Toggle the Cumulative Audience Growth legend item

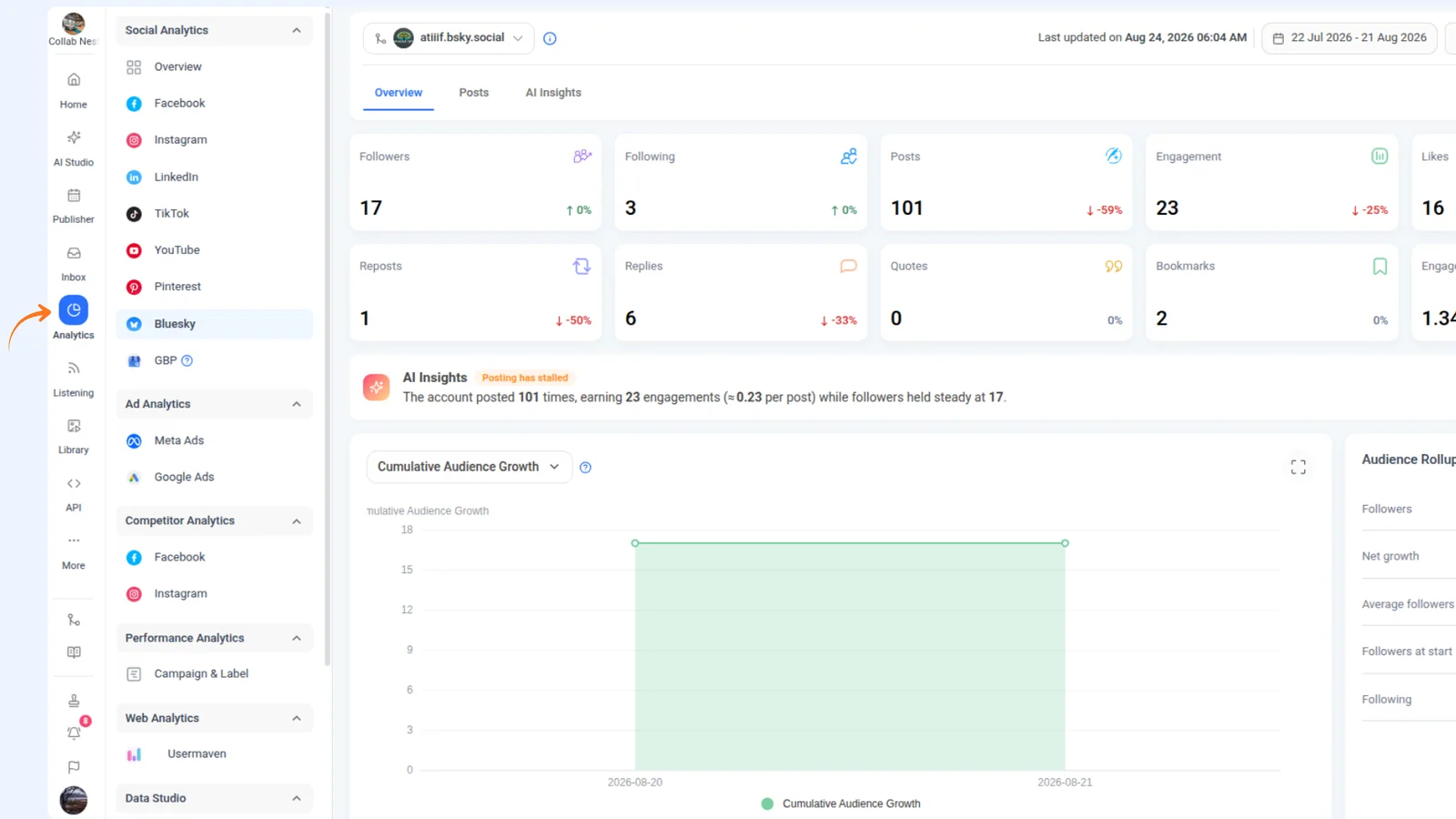(841, 804)
